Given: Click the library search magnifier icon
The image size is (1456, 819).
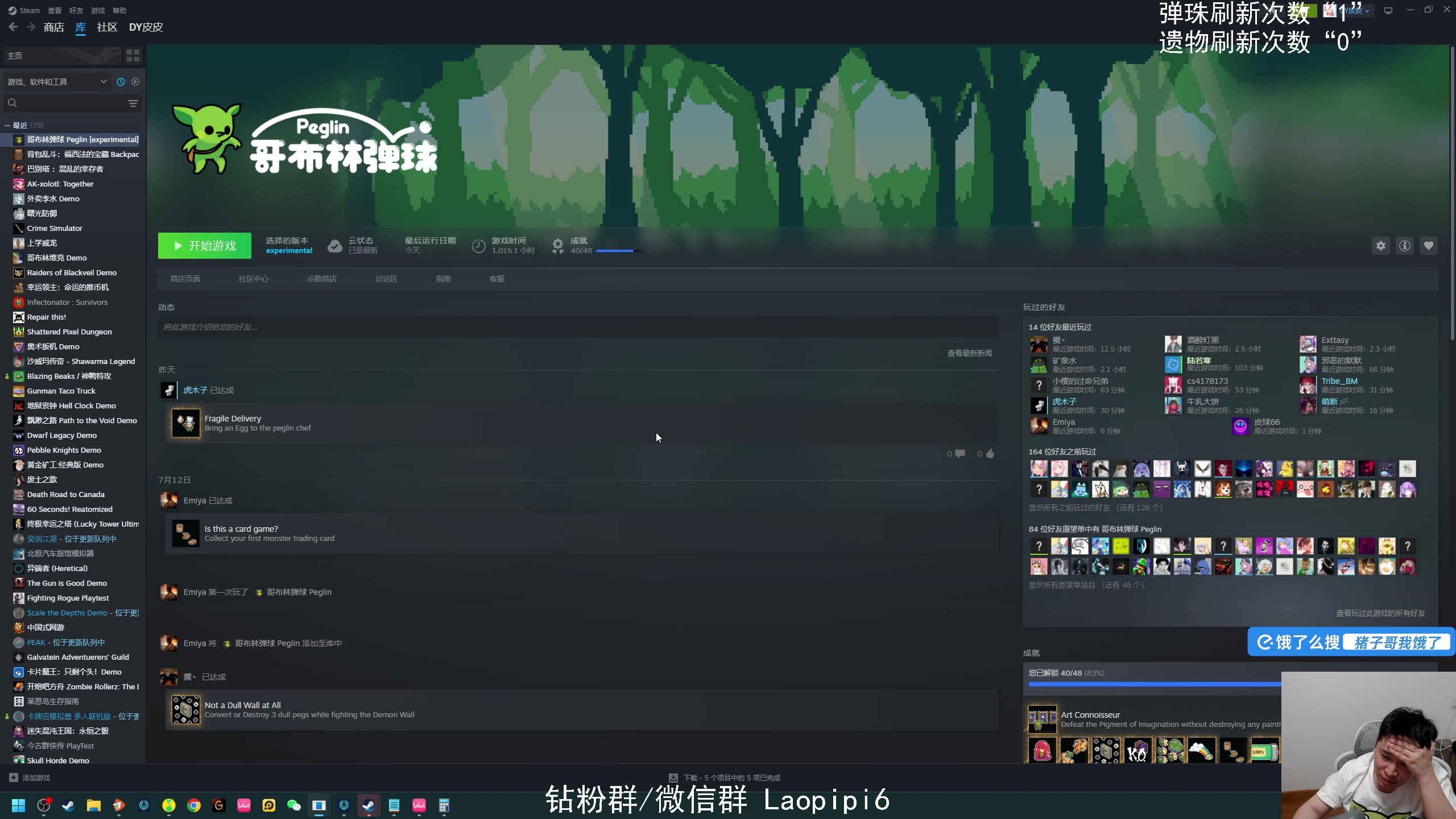Looking at the screenshot, I should (x=13, y=103).
